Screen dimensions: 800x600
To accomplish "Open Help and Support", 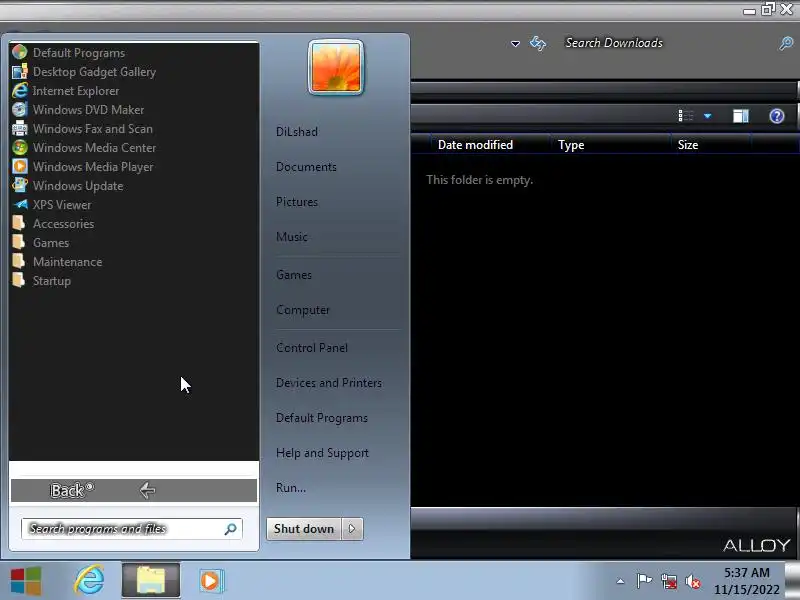I will point(322,453).
